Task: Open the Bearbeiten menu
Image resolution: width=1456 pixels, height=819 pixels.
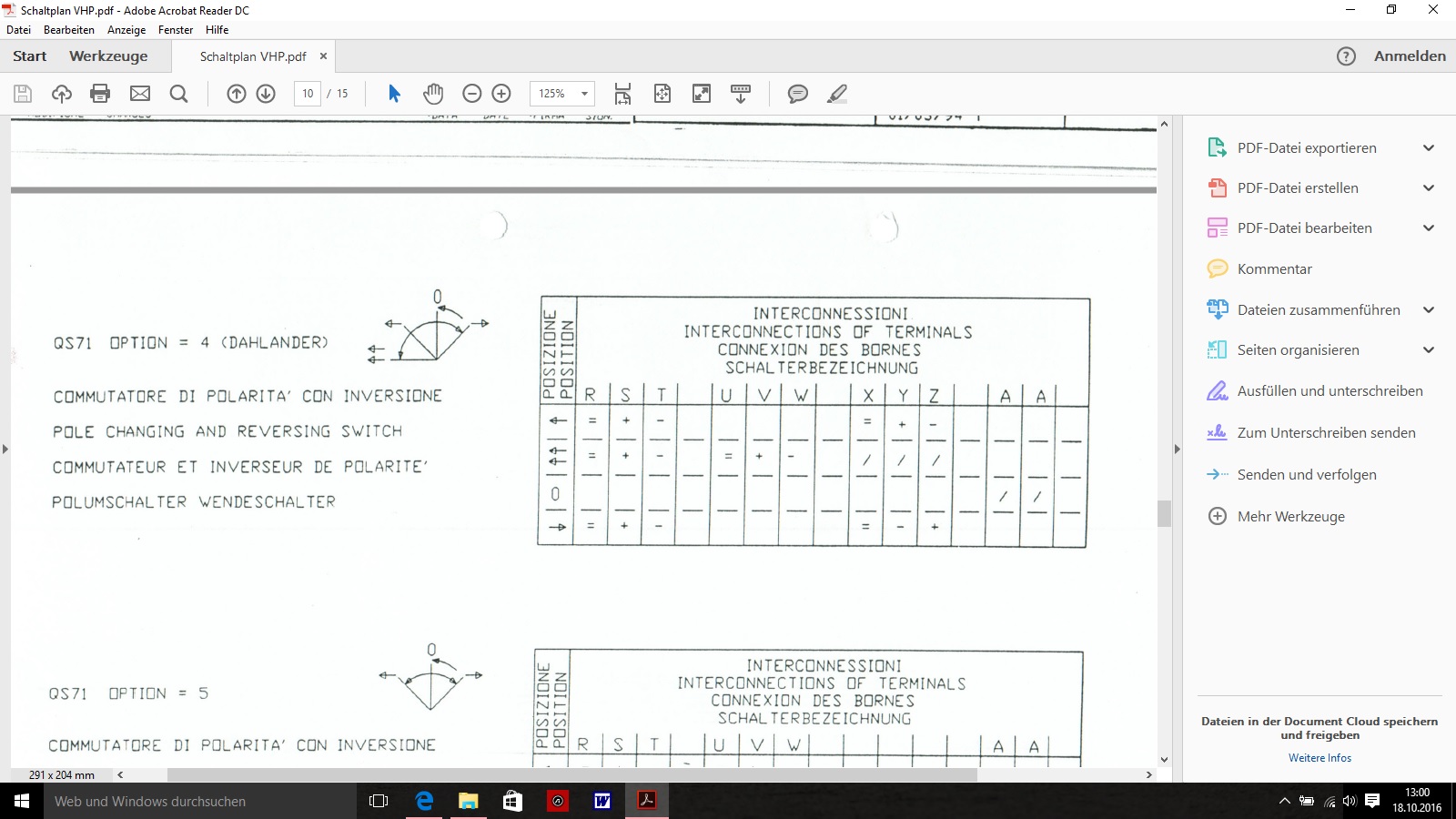Action: tap(69, 30)
